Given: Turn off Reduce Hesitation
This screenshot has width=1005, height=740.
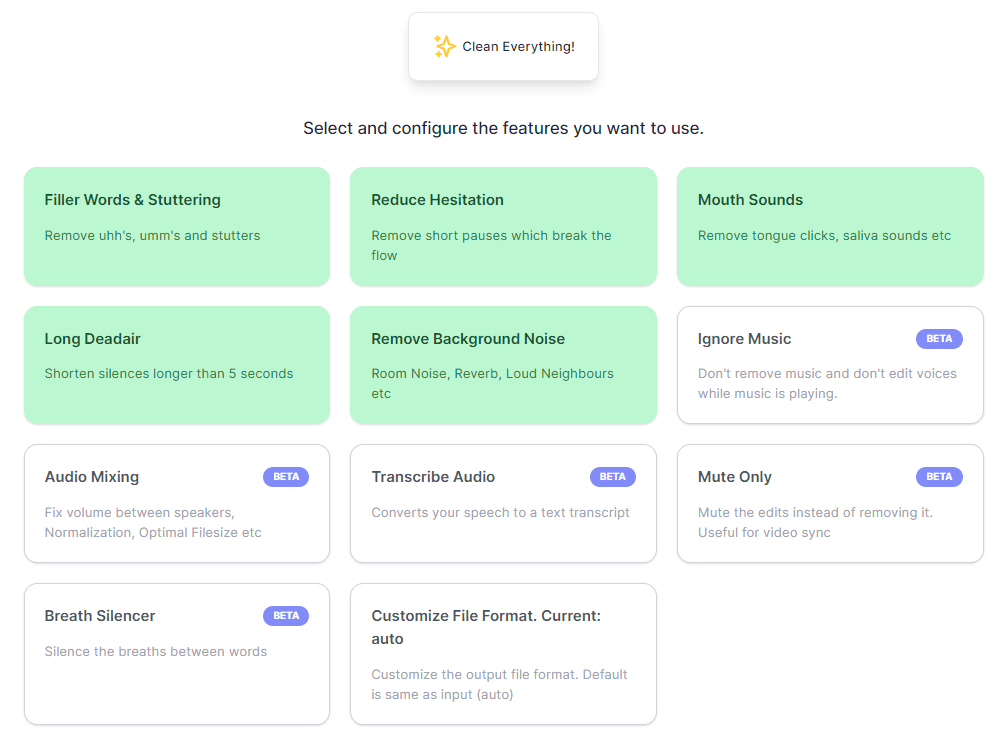Looking at the screenshot, I should (503, 227).
